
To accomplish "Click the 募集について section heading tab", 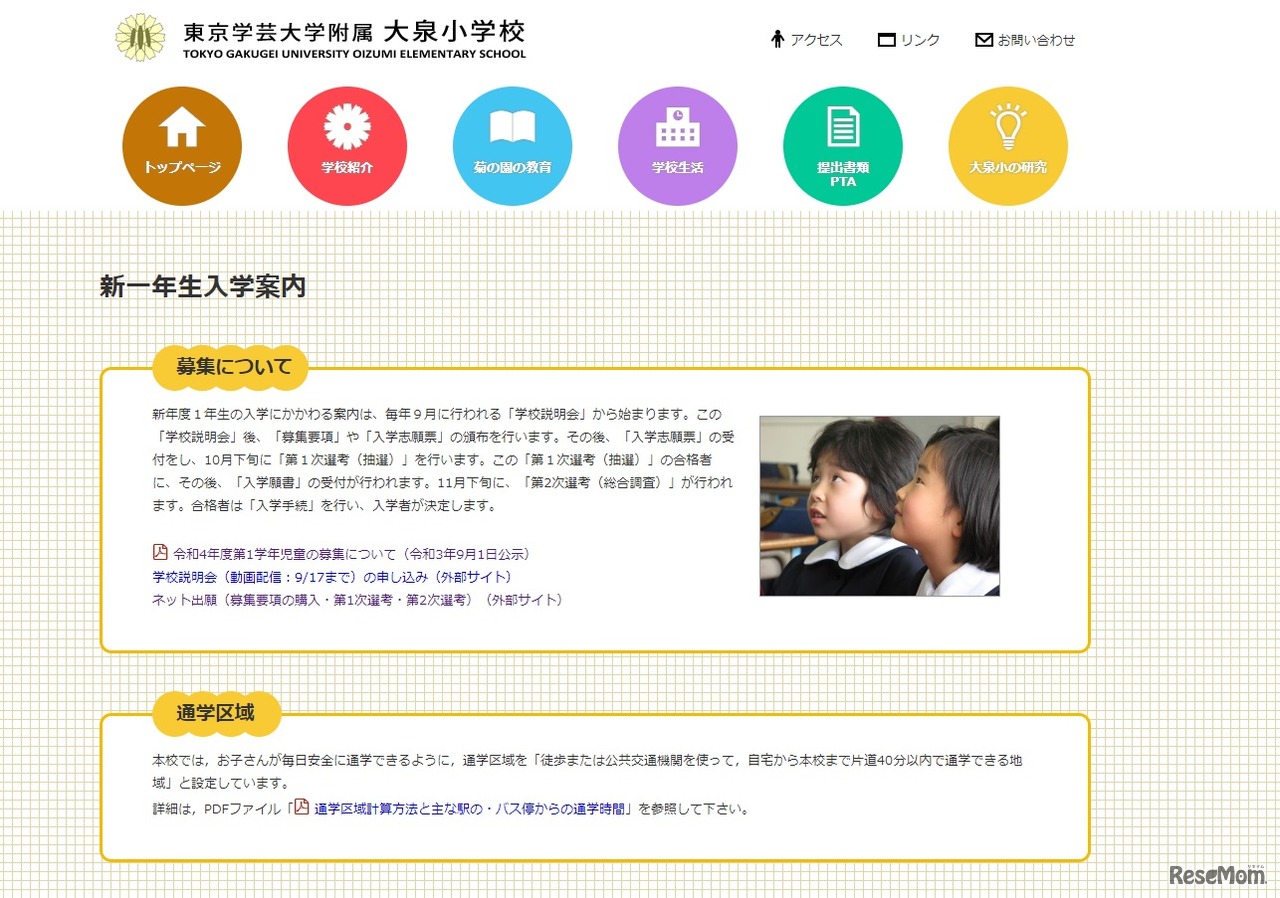I will pos(229,366).
